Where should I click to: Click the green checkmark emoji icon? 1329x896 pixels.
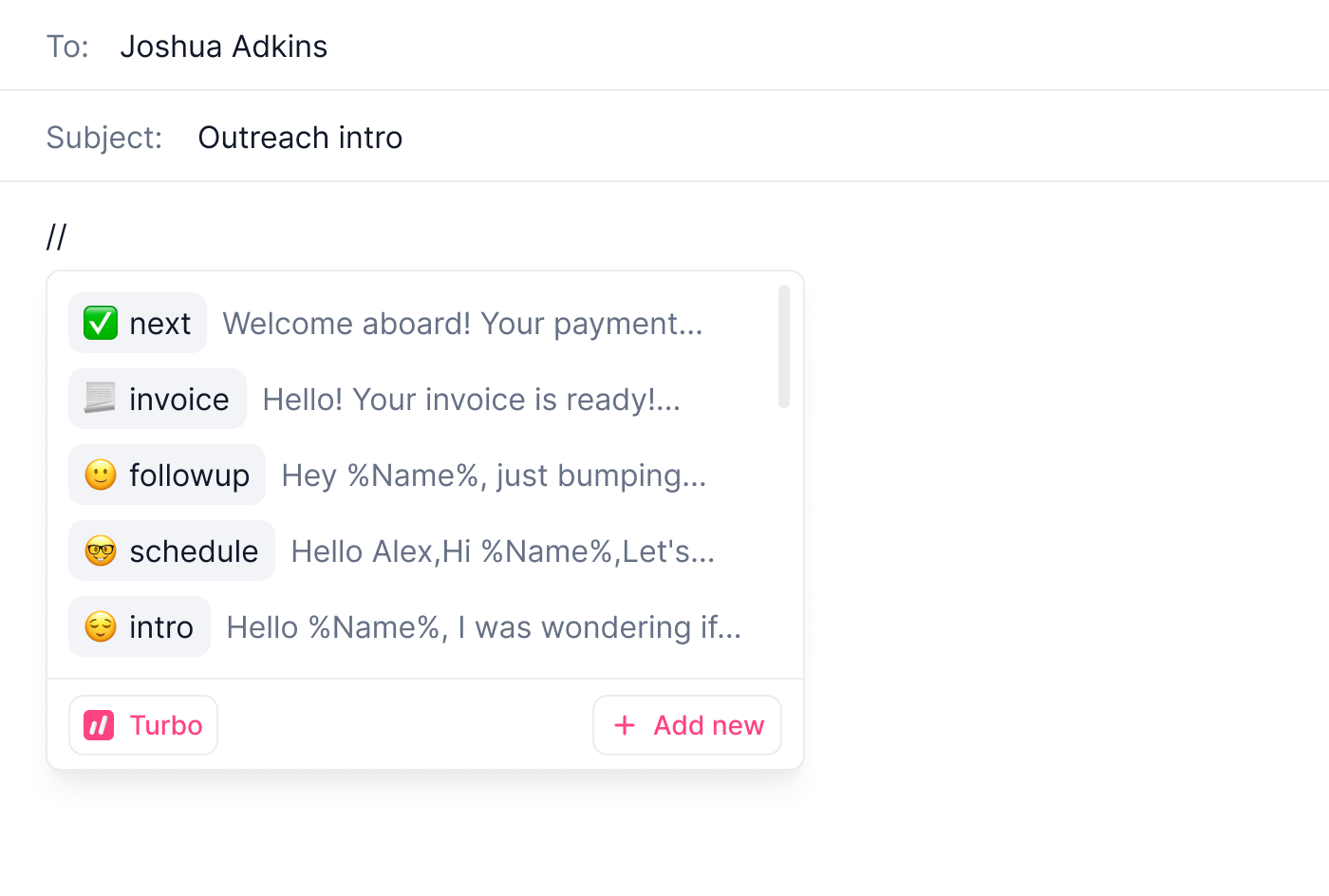point(101,323)
